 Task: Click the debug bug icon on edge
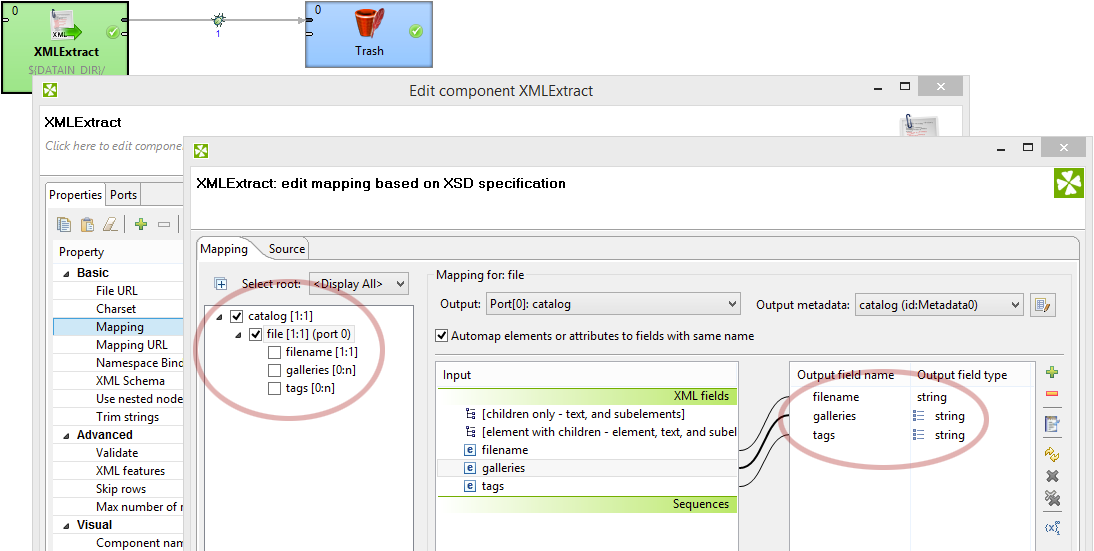218,20
